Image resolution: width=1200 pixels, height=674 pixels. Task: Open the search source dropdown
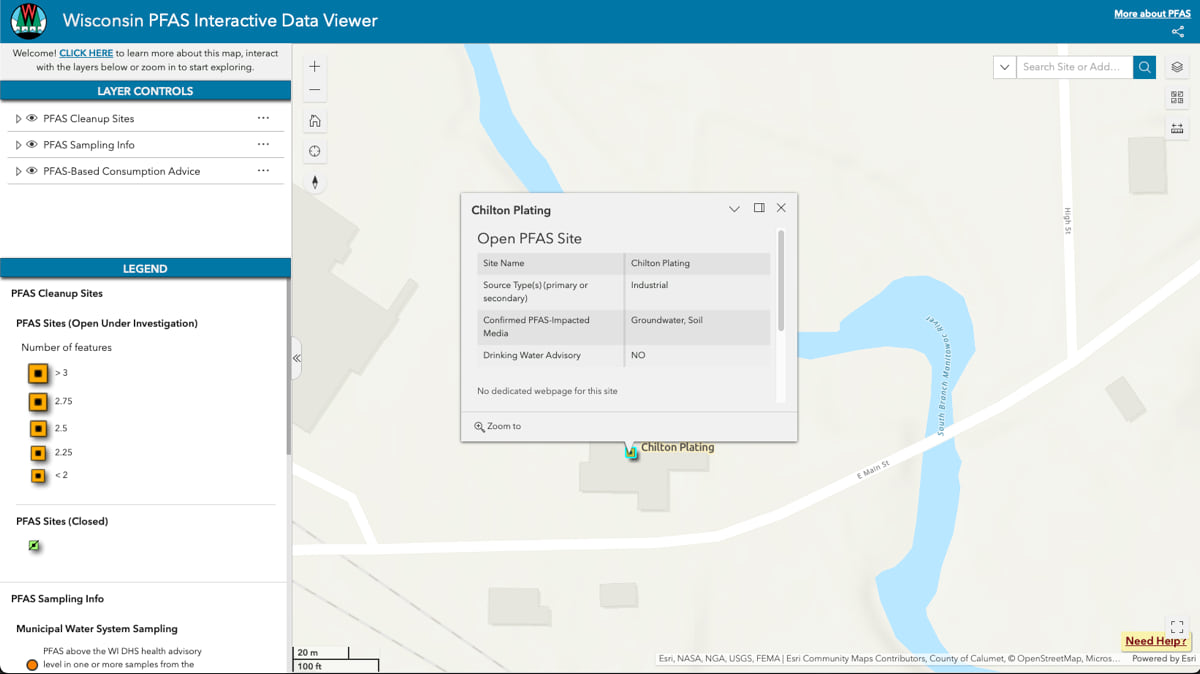point(1004,67)
